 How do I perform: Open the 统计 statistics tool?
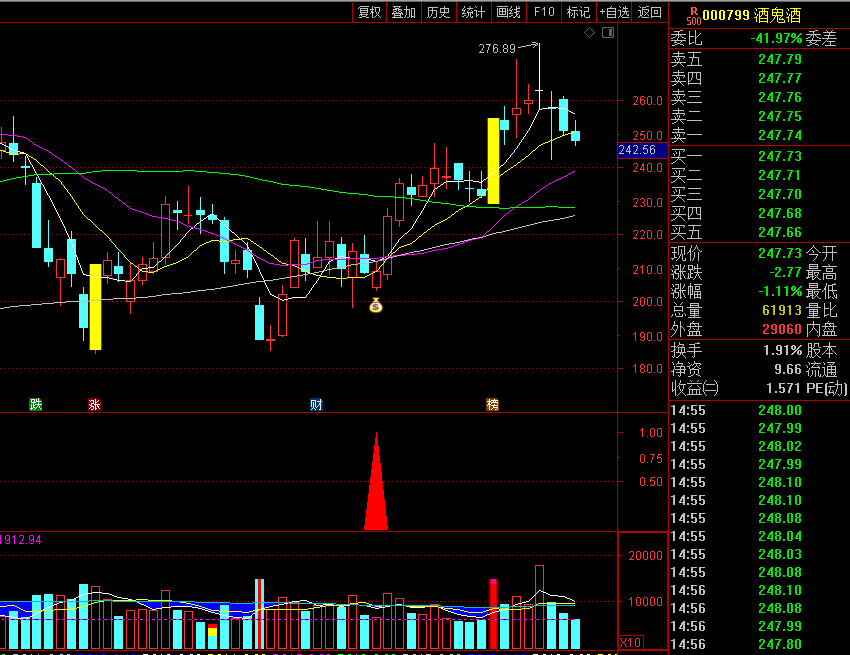click(473, 12)
